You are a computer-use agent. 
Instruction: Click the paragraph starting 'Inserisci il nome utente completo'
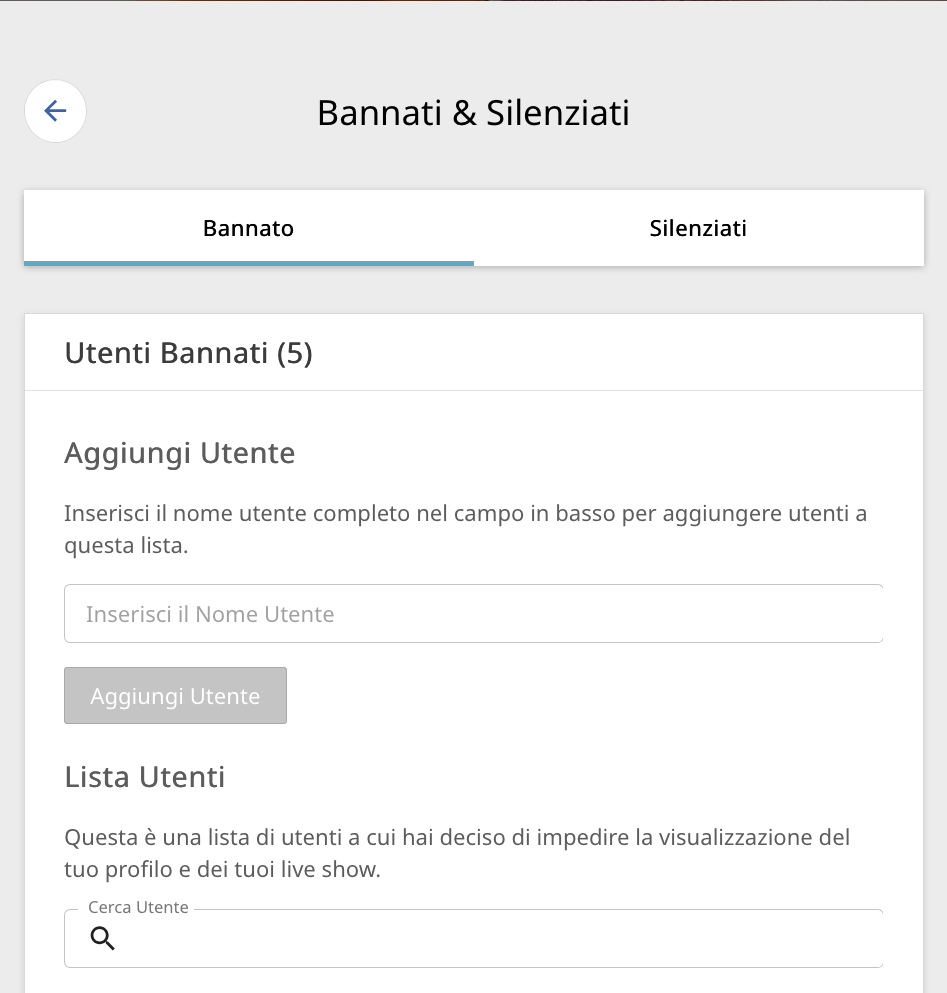pyautogui.click(x=466, y=529)
